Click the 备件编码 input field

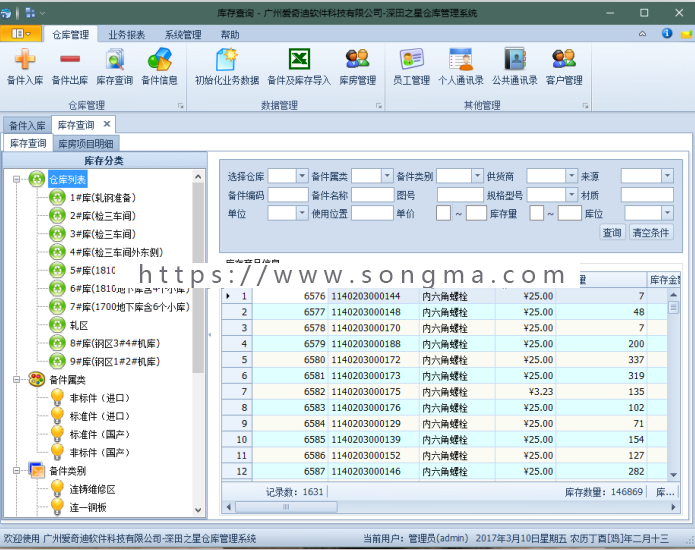pyautogui.click(x=288, y=195)
